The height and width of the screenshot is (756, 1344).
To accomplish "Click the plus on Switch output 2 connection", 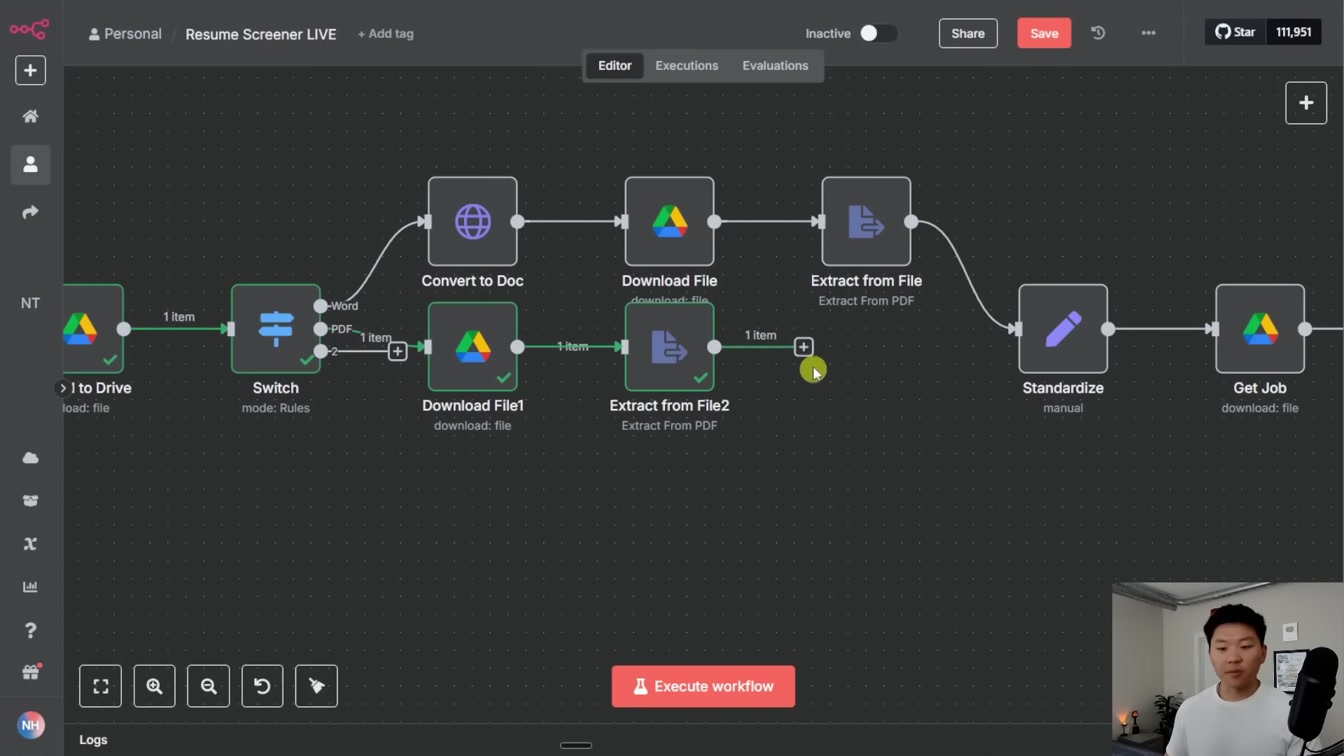I will [x=397, y=352].
